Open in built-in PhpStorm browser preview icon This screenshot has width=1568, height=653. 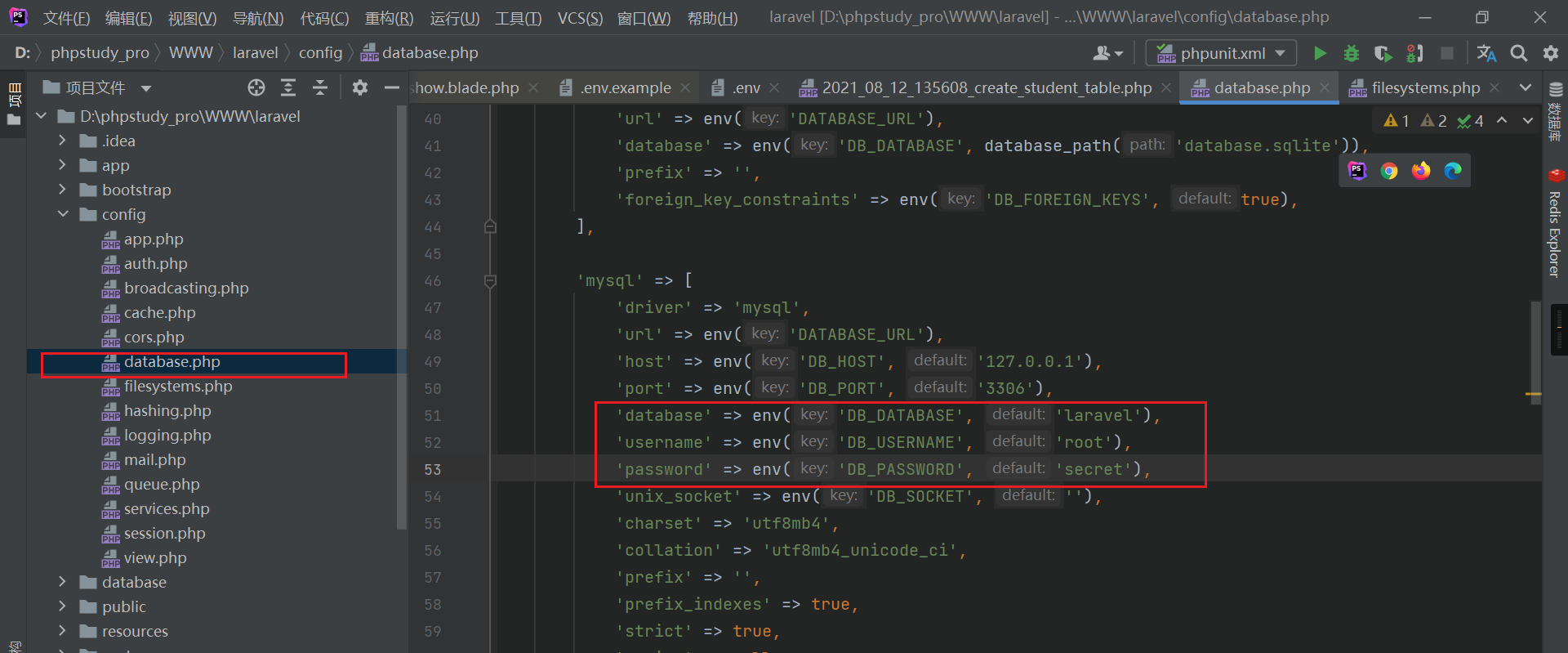(x=1357, y=171)
